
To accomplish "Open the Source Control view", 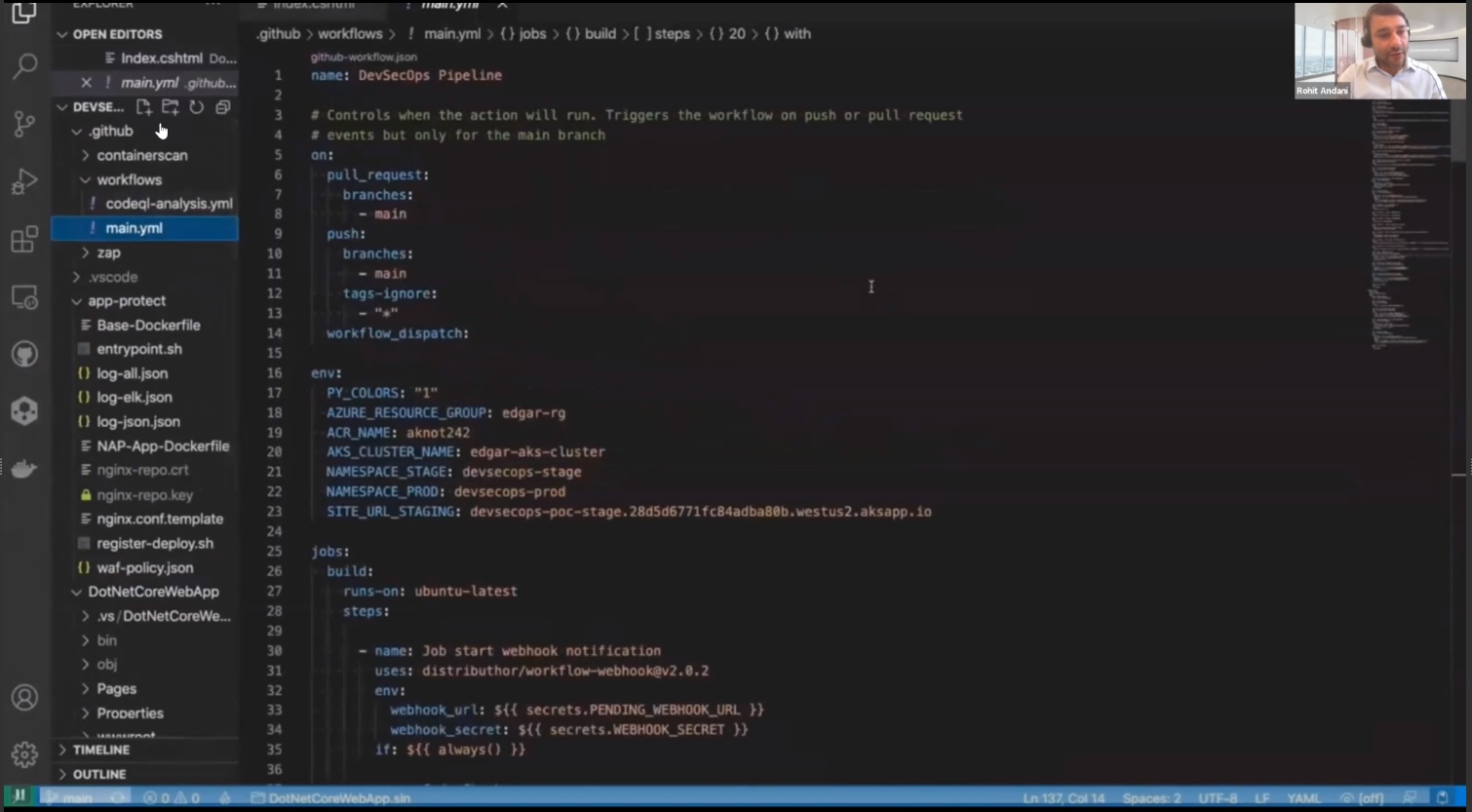I will [x=24, y=124].
